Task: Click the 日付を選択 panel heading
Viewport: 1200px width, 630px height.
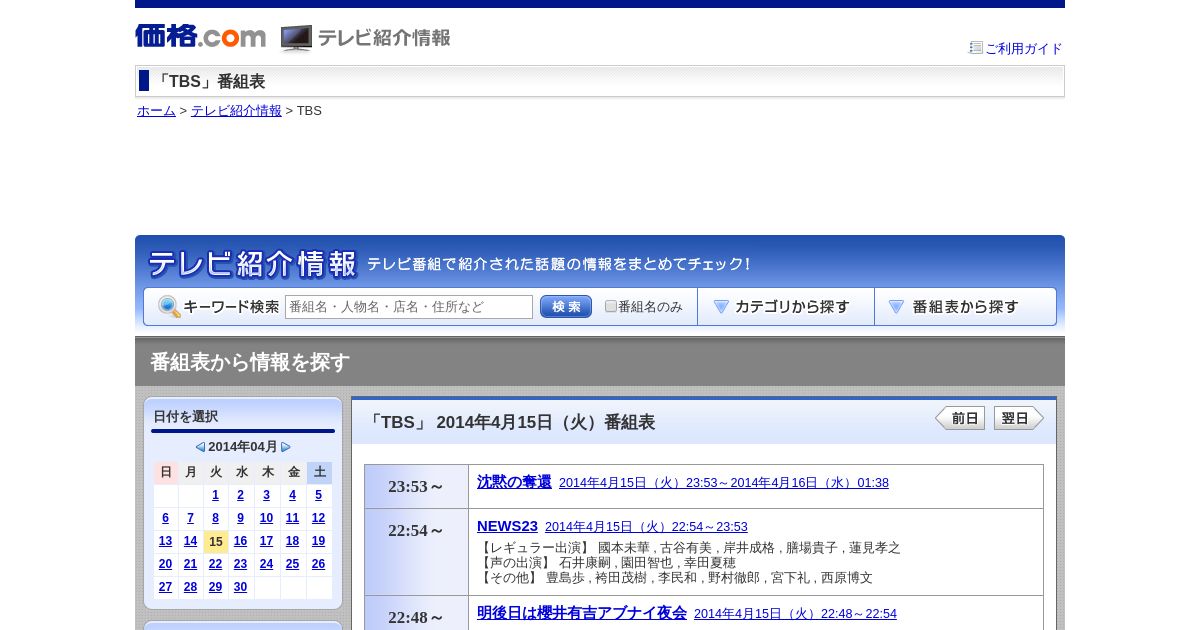Action: (185, 416)
